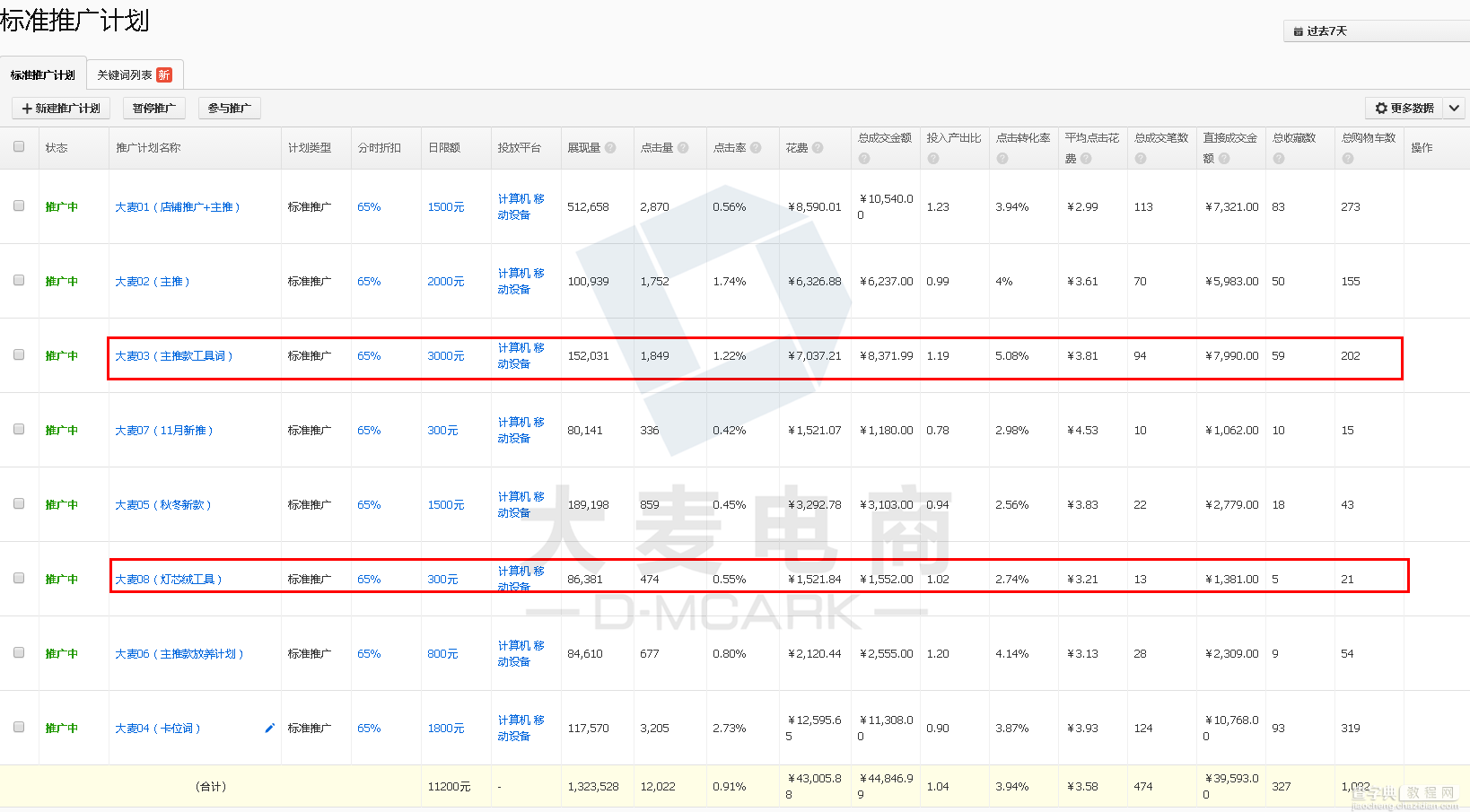Click the 日限额 column header
The width and height of the screenshot is (1470, 812).
pos(444,148)
